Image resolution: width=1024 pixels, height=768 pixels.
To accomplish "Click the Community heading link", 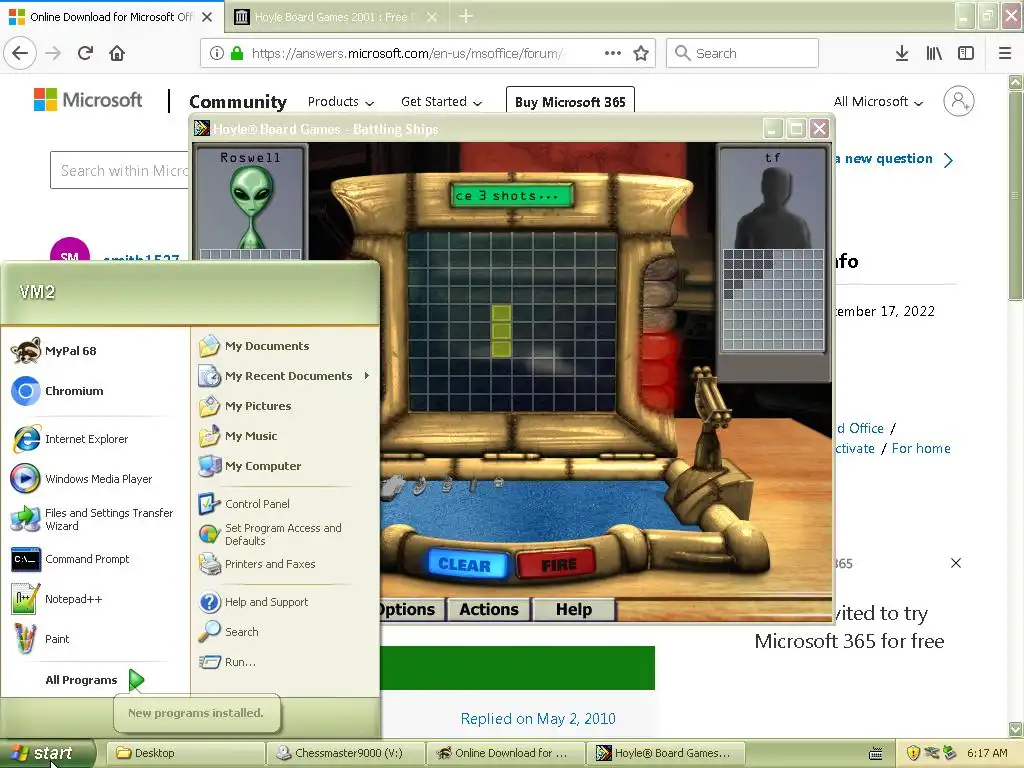I will click(238, 102).
